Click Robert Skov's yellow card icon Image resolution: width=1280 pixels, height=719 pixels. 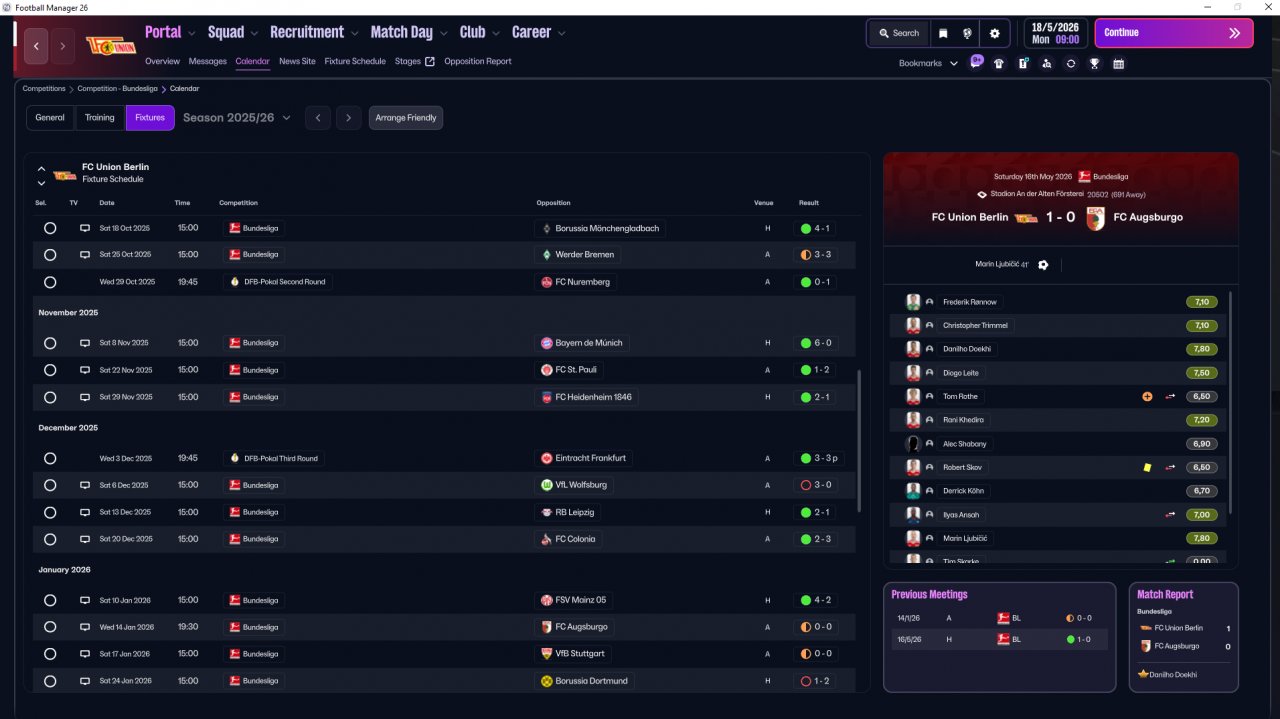pyautogui.click(x=1147, y=468)
